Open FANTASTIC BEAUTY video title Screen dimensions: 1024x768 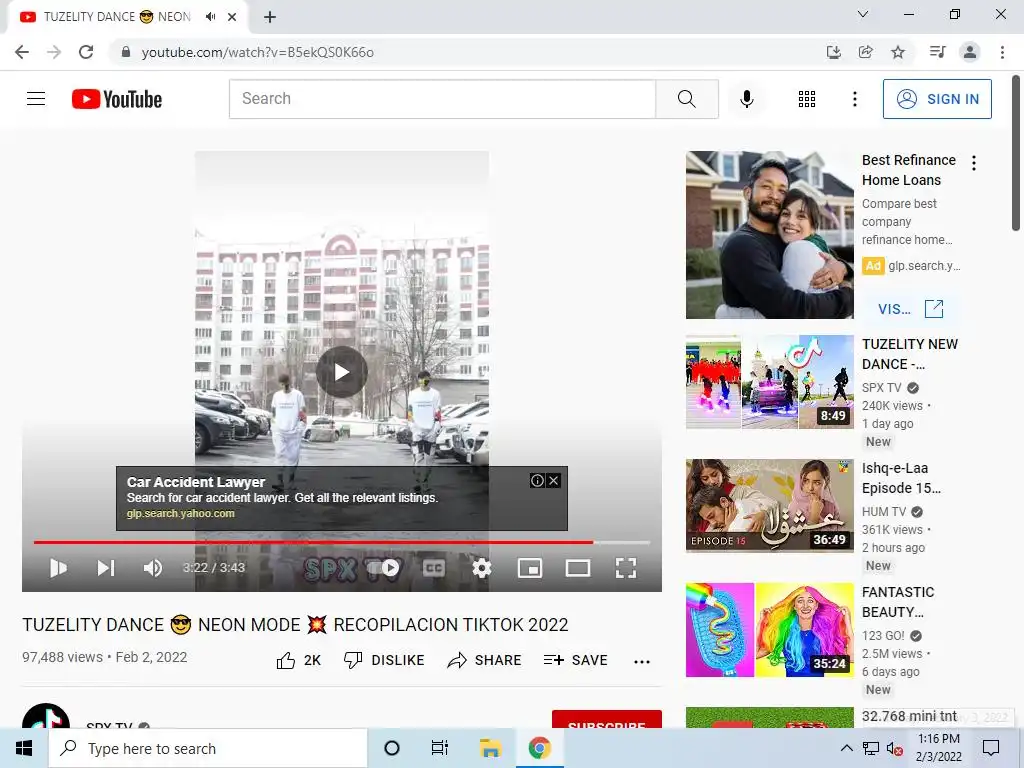tap(898, 602)
